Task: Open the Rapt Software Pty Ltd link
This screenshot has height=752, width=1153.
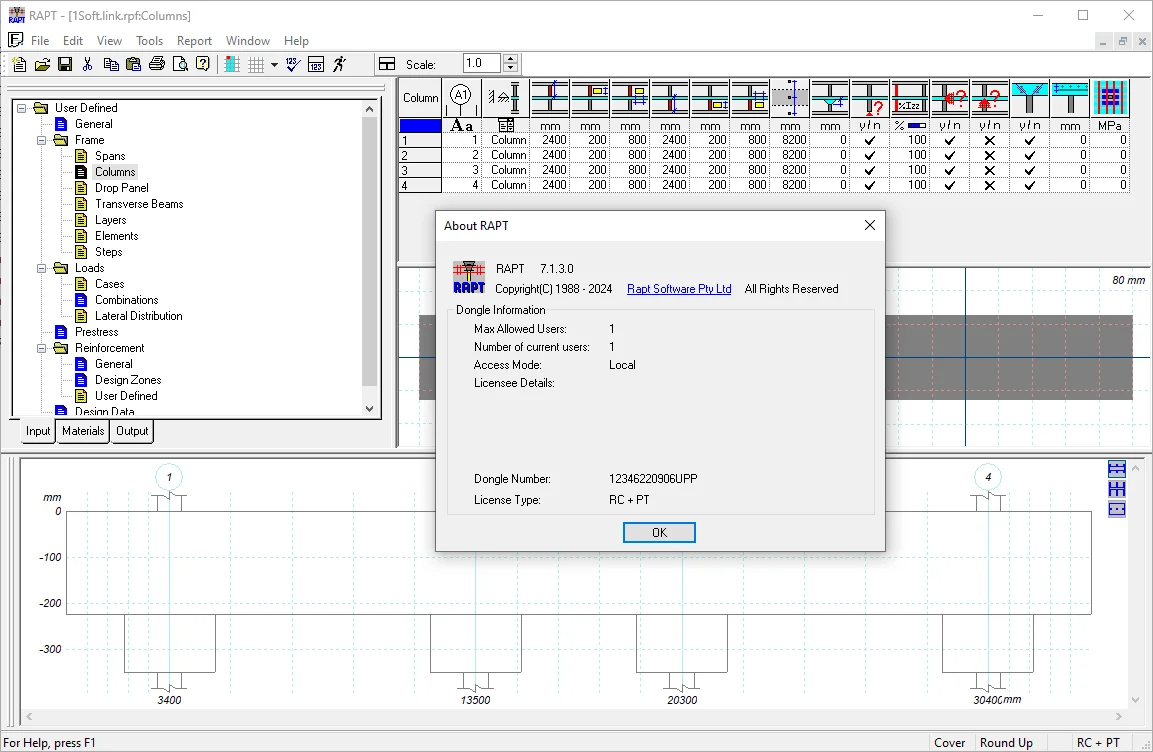Action: coord(679,289)
